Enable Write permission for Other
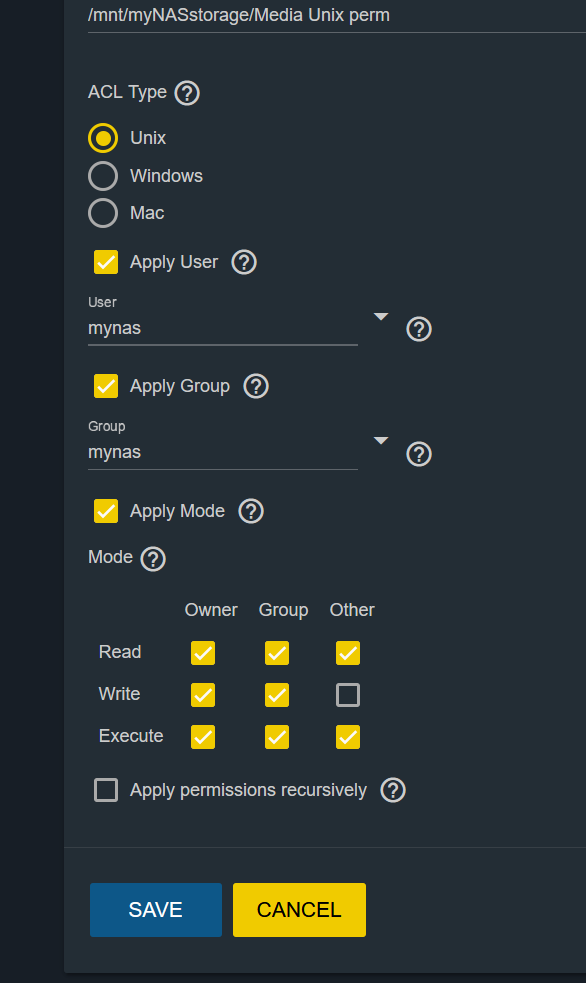The height and width of the screenshot is (983, 586). coord(348,695)
